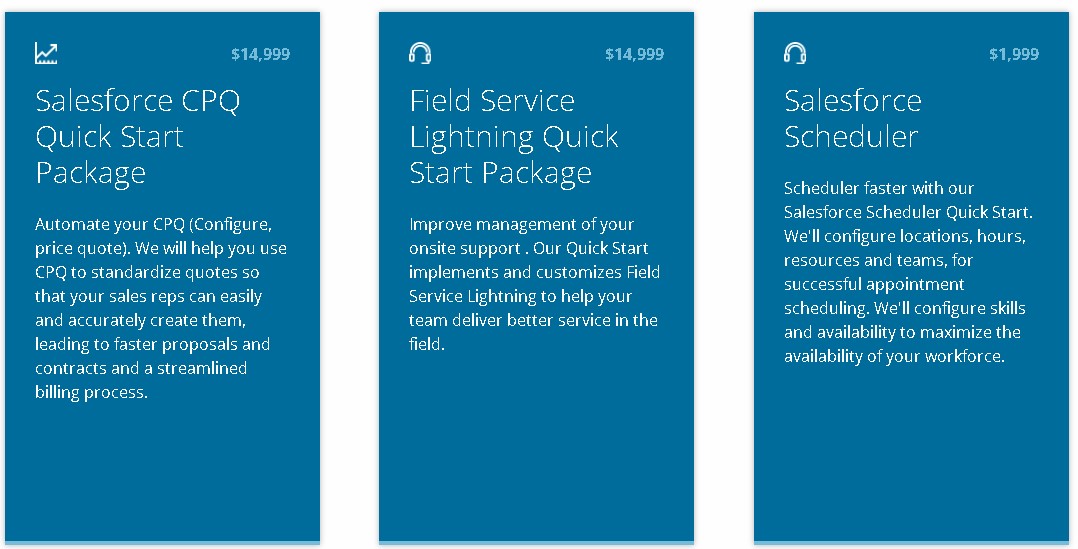Open the Salesforce Scheduler title
1078x549 pixels.
(x=852, y=118)
